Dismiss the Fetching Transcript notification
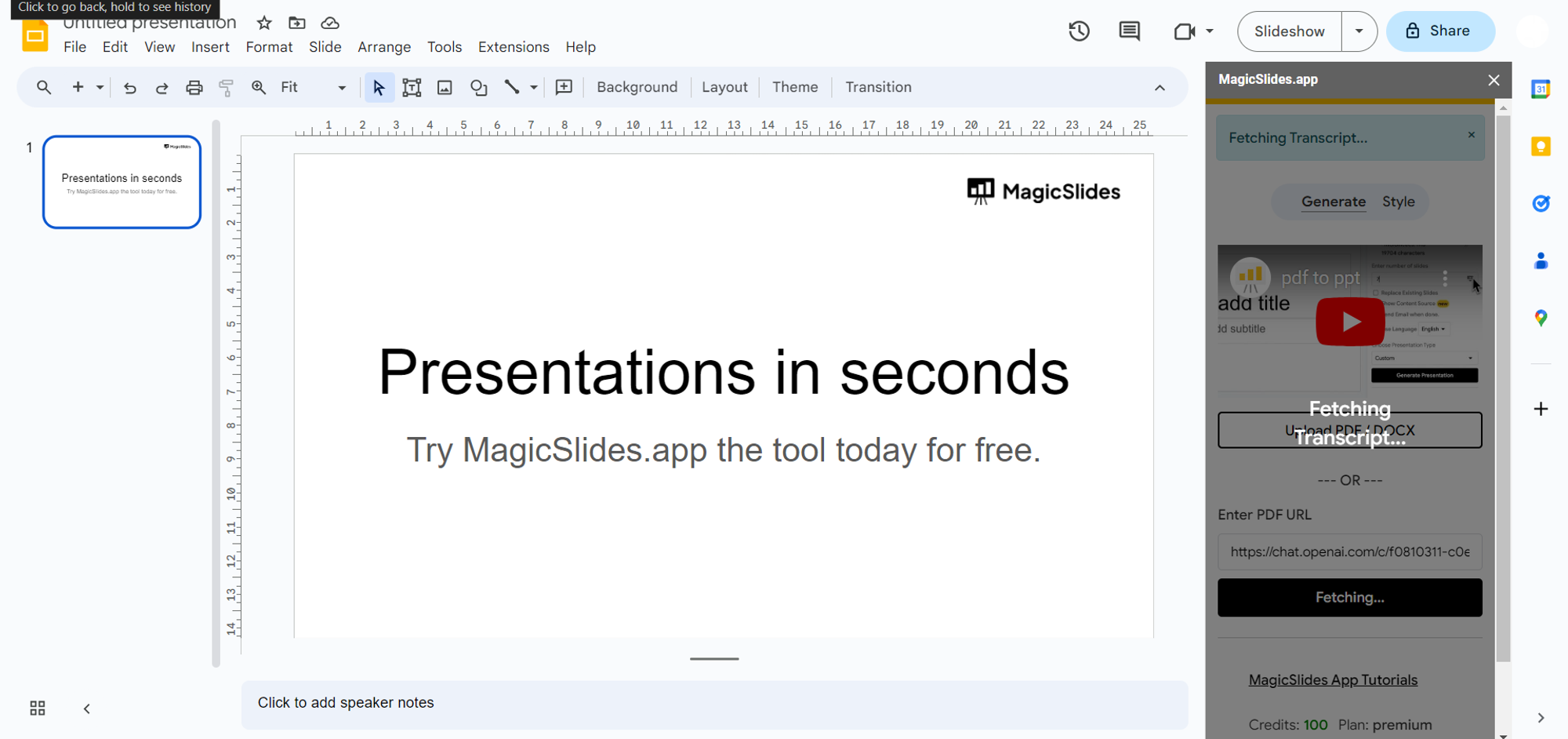Image resolution: width=1568 pixels, height=739 pixels. point(1472,135)
